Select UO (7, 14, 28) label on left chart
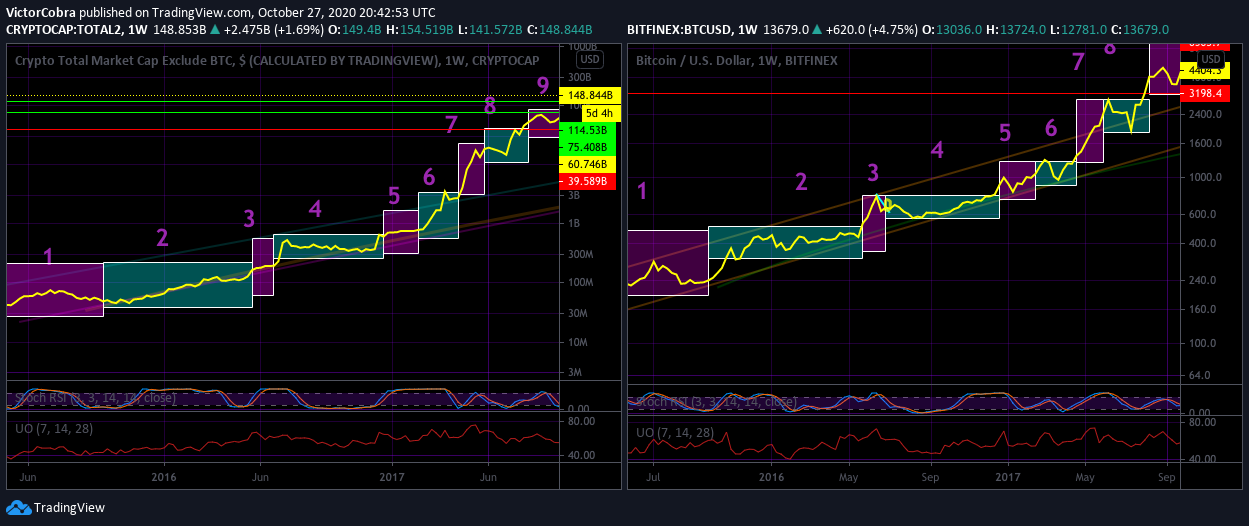This screenshot has width=1249, height=526. pyautogui.click(x=56, y=428)
